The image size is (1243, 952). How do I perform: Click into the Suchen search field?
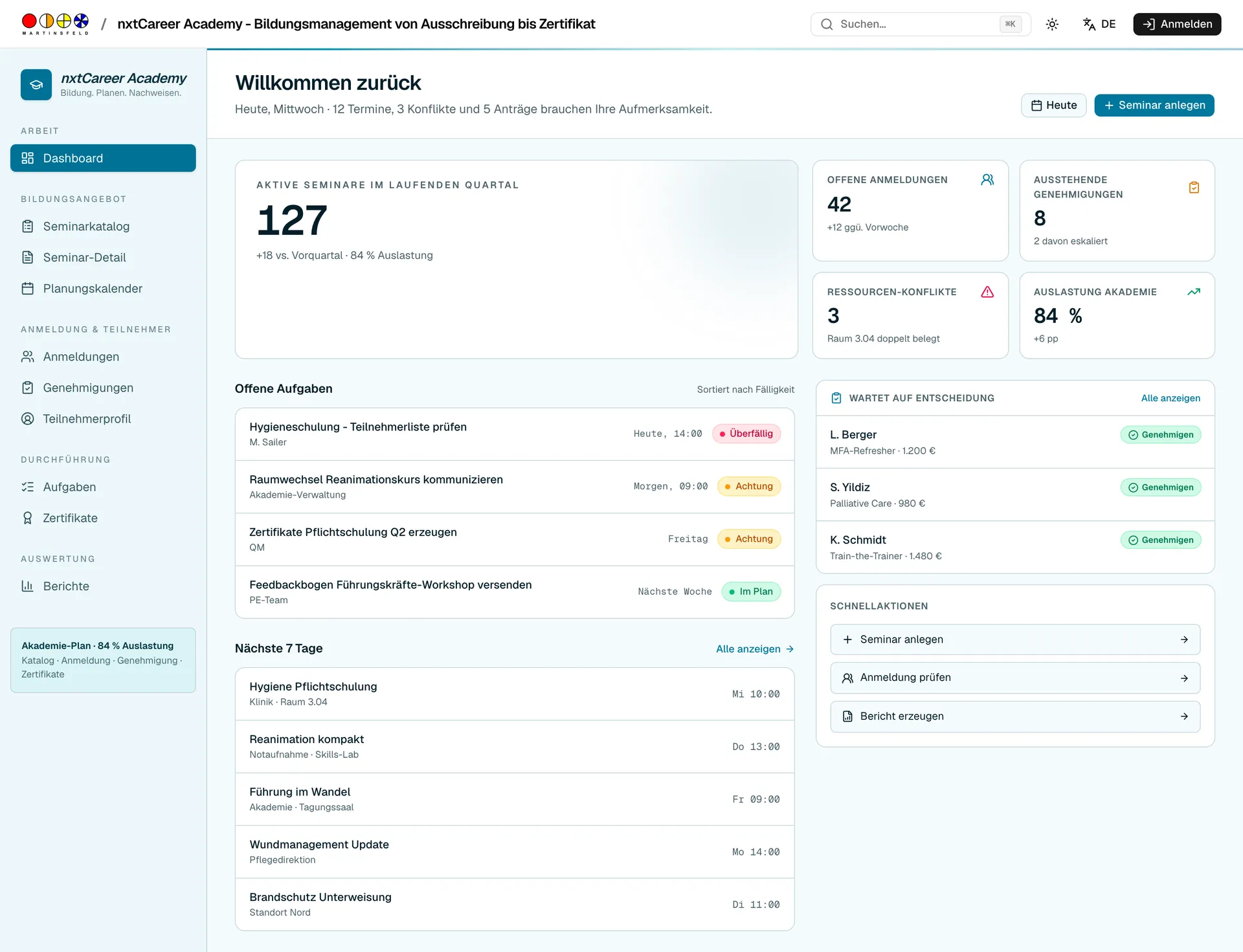[921, 24]
